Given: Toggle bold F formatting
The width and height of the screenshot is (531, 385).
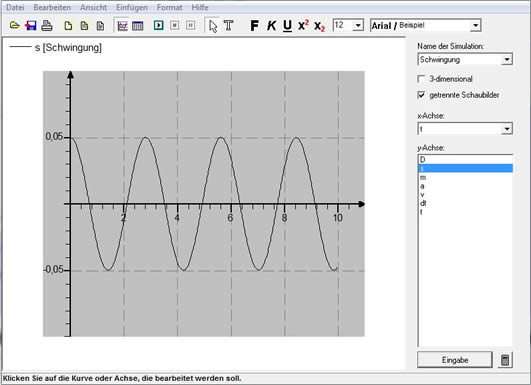Looking at the screenshot, I should click(x=254, y=25).
